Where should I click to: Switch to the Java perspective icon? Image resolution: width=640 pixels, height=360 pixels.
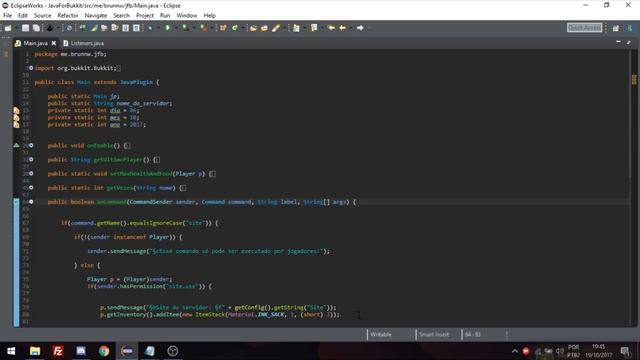(630, 28)
